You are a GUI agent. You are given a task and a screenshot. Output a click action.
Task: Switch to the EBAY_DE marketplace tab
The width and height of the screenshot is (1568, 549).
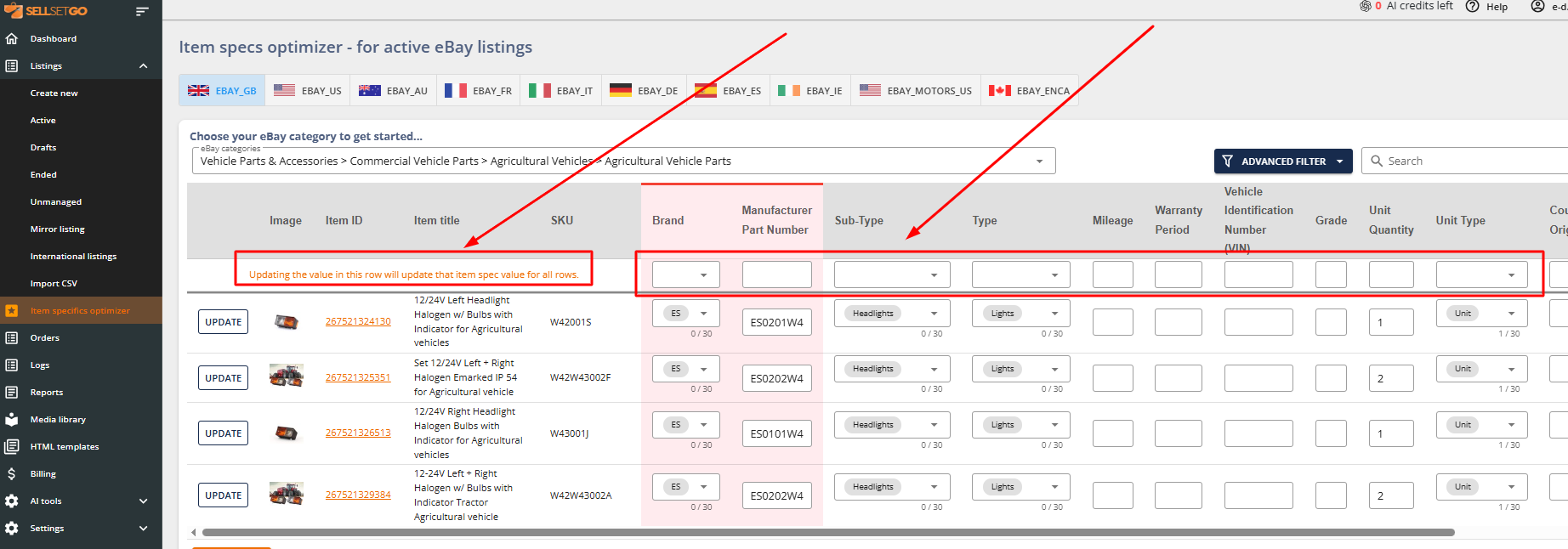pos(644,91)
